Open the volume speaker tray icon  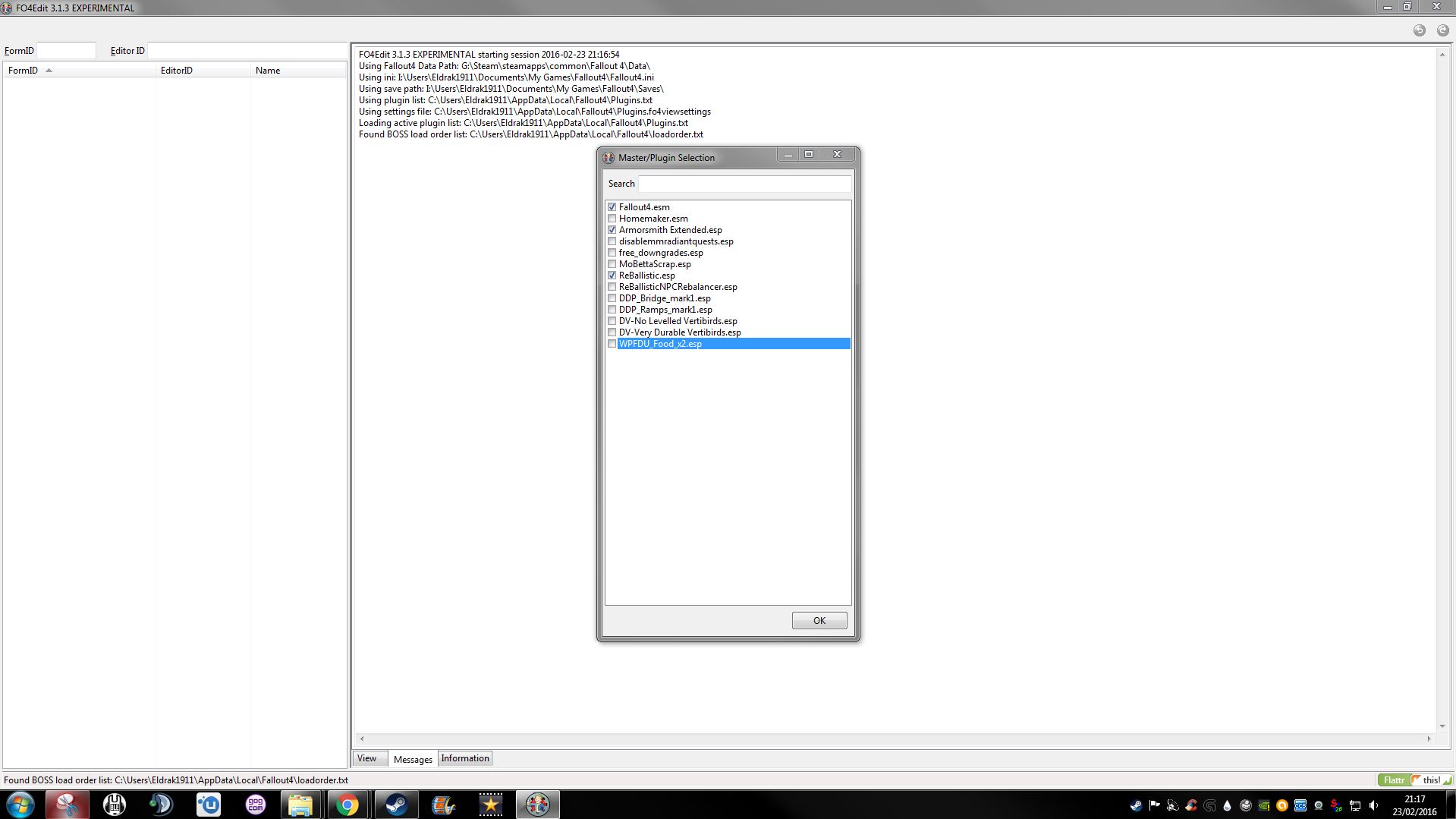(1373, 805)
